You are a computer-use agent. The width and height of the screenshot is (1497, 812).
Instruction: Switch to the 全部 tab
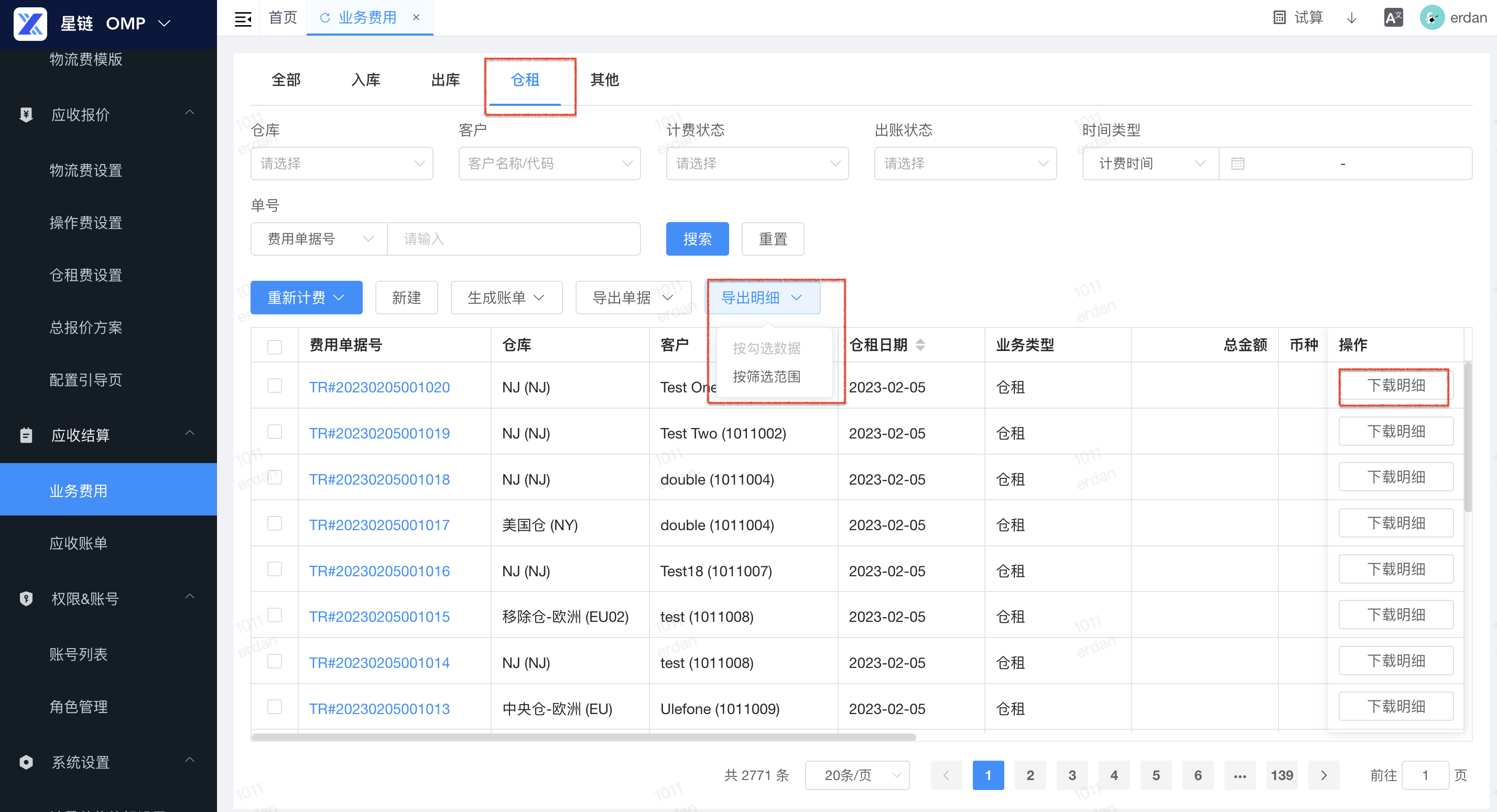[286, 80]
